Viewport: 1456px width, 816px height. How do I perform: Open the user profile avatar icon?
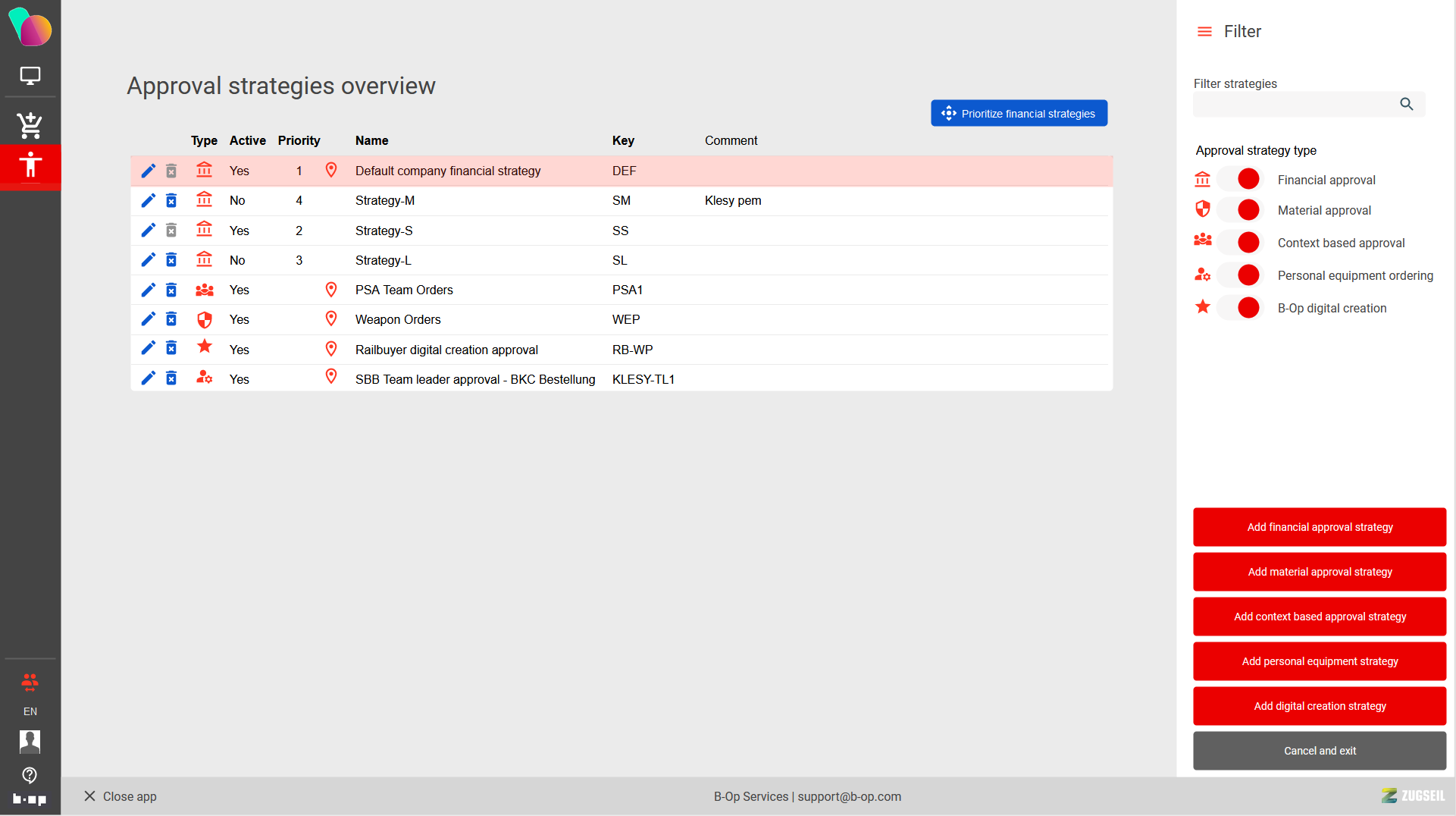point(30,741)
